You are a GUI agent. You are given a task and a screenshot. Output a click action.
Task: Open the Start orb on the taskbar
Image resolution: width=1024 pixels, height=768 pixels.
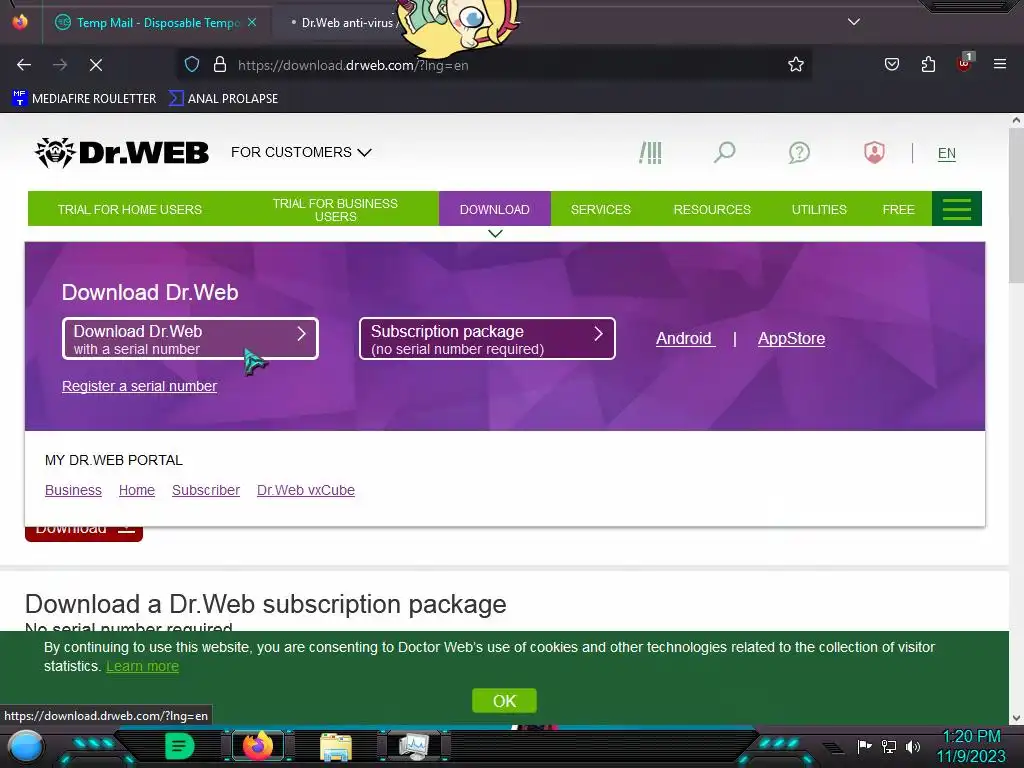pos(25,746)
